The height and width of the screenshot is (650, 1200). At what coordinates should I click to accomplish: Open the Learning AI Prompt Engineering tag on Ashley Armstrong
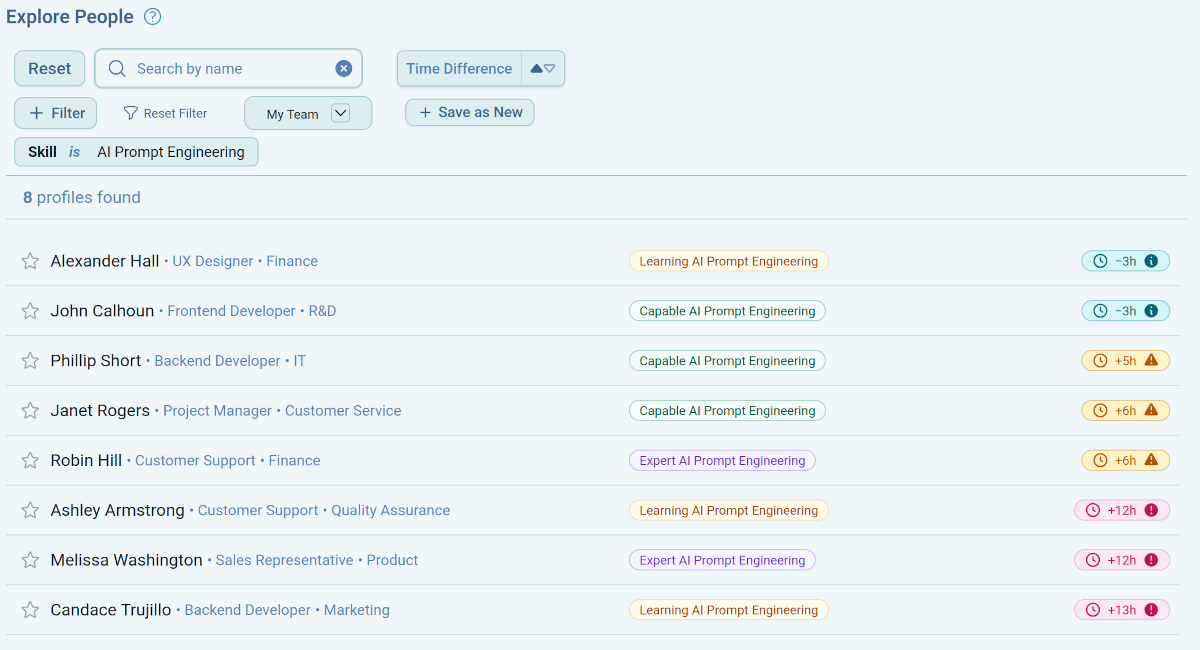pyautogui.click(x=728, y=510)
